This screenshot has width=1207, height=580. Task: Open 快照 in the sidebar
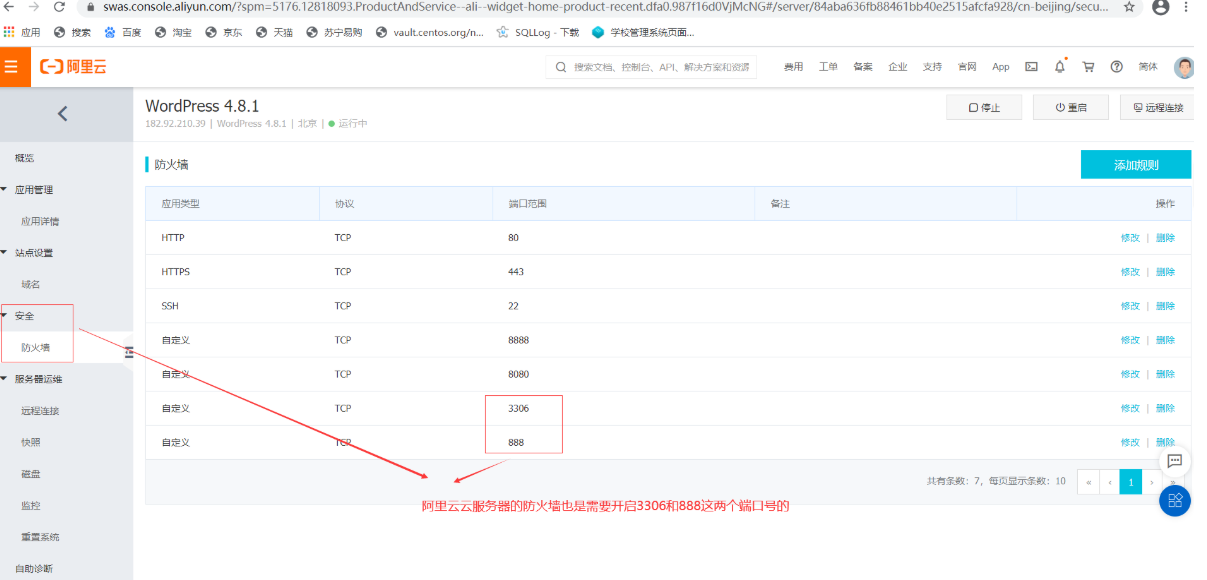31,442
